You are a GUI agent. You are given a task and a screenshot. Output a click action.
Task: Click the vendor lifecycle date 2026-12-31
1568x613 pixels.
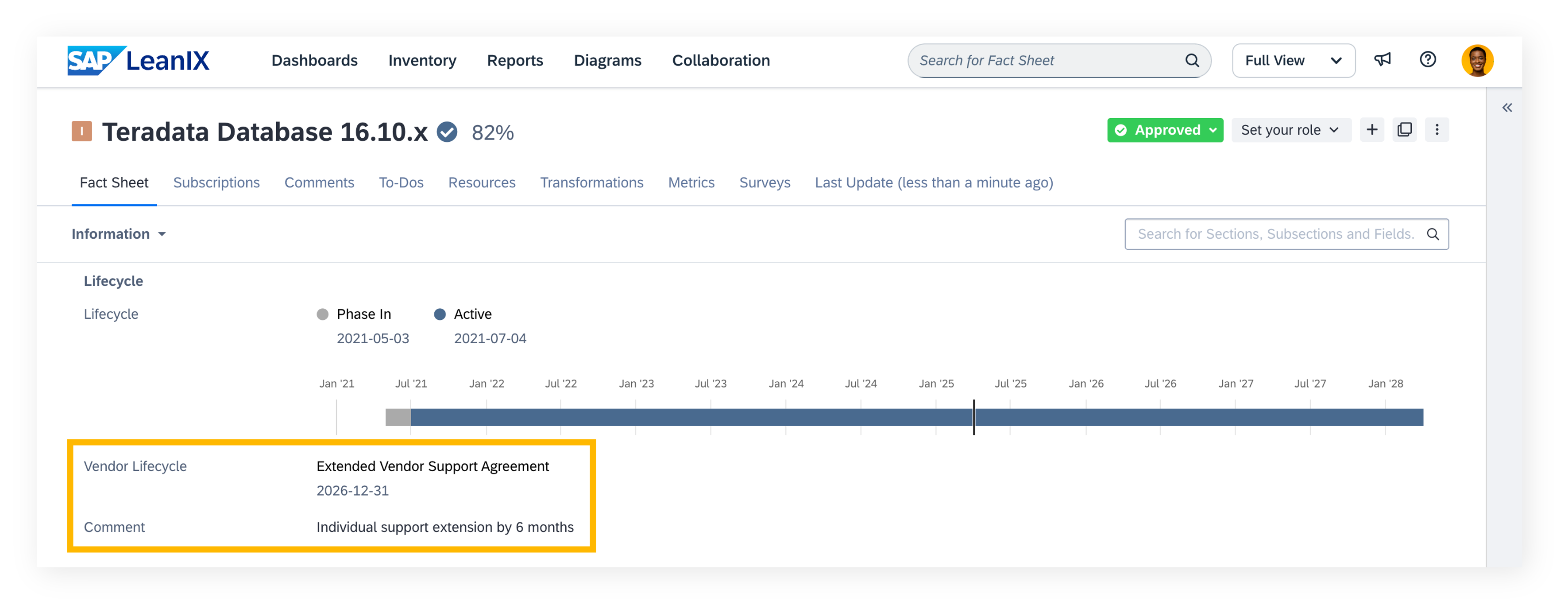coord(352,491)
